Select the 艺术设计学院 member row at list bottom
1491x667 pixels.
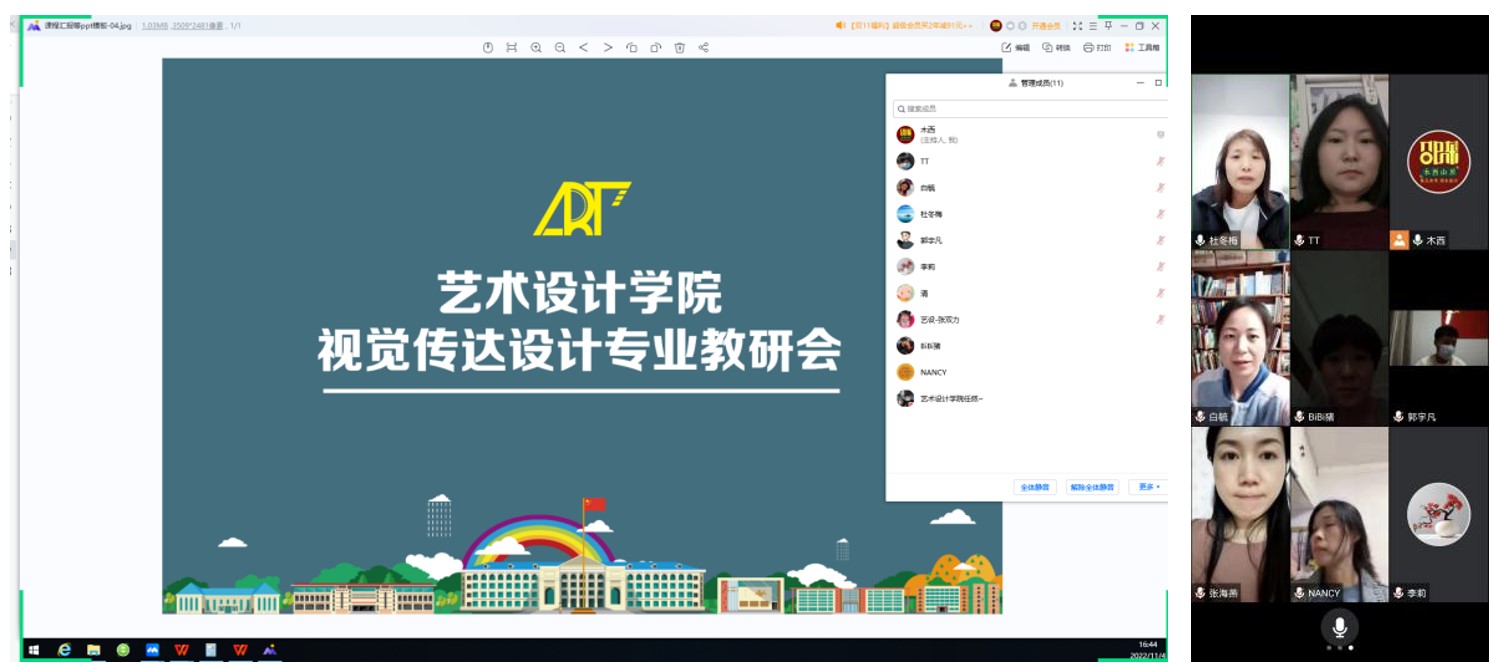[1029, 399]
